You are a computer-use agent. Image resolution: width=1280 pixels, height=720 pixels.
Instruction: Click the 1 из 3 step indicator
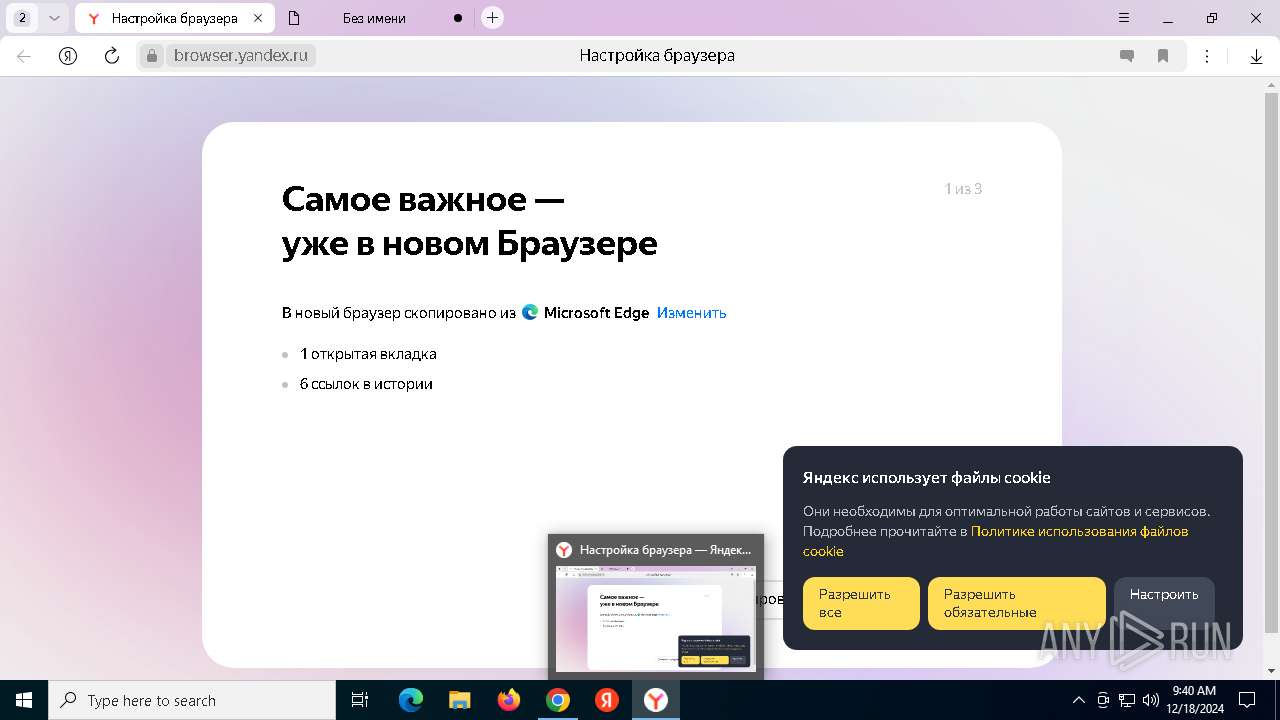click(x=964, y=189)
